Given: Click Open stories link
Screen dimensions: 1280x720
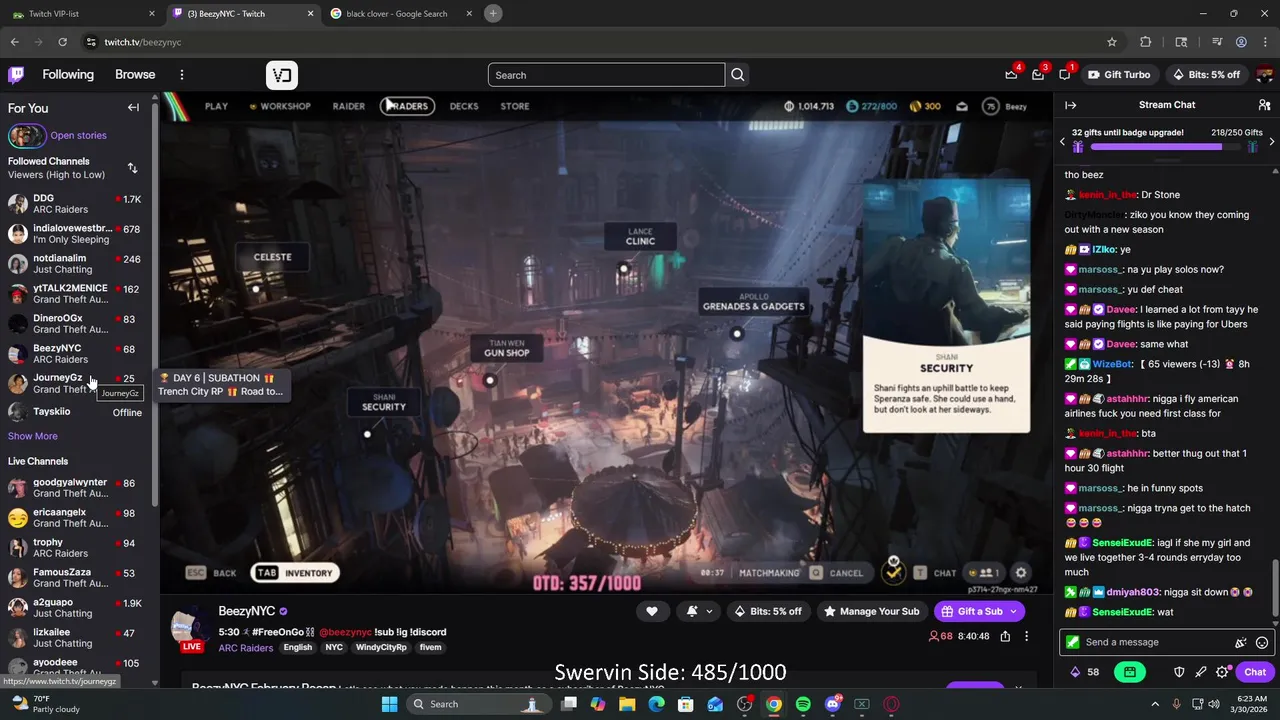Looking at the screenshot, I should pyautogui.click(x=78, y=136).
